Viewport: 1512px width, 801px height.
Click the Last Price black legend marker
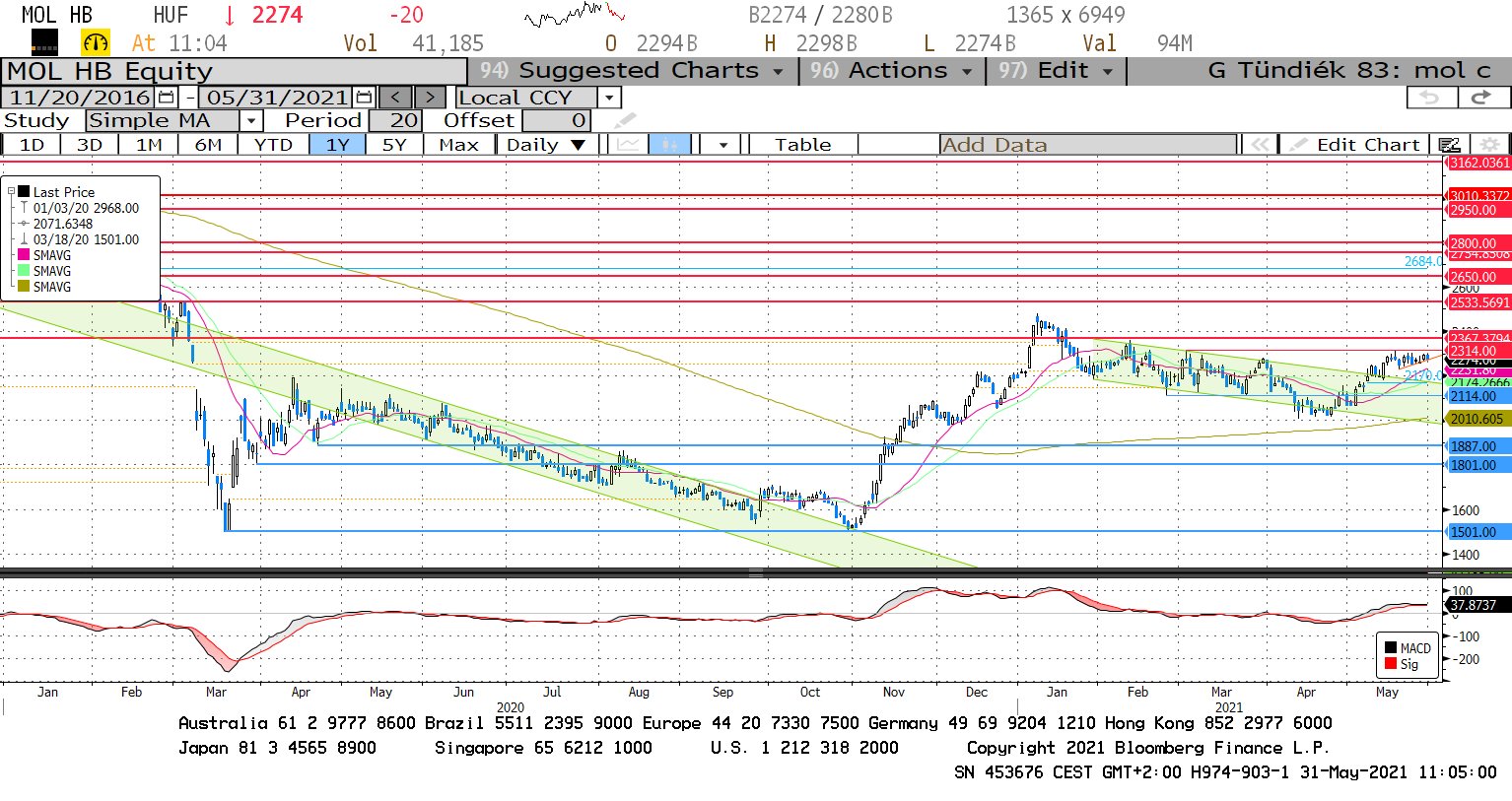[24, 192]
